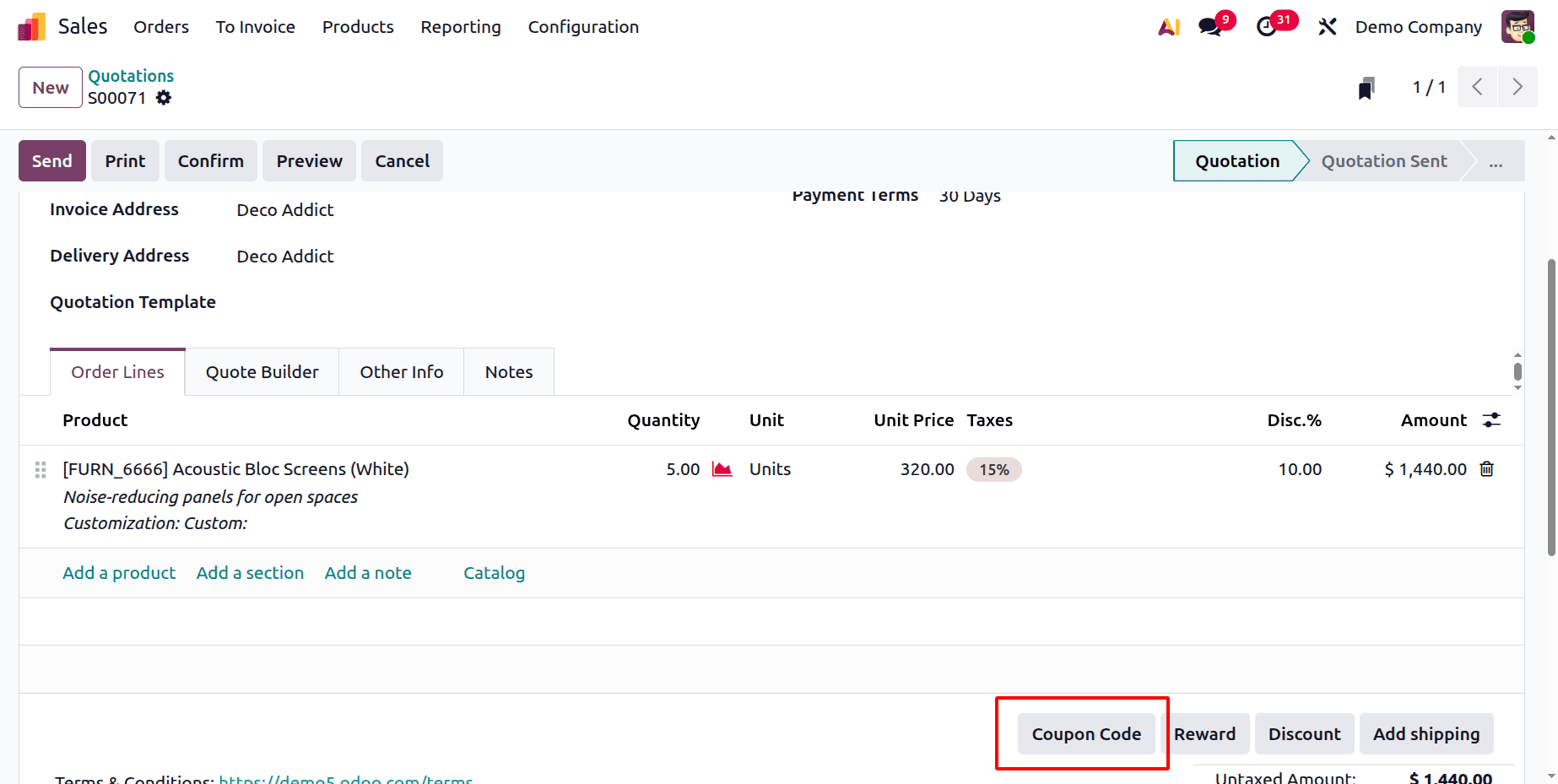
Task: Open the Catalog link
Action: pyautogui.click(x=494, y=573)
